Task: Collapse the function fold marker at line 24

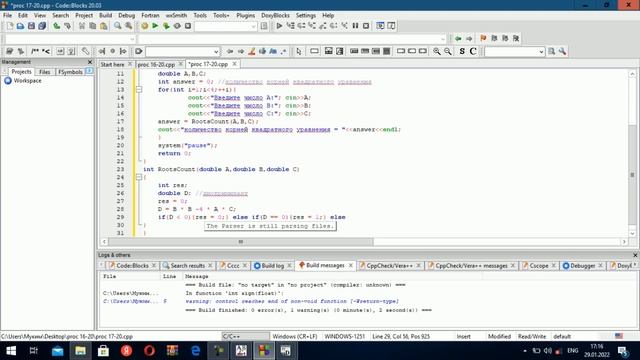Action: coord(139,177)
